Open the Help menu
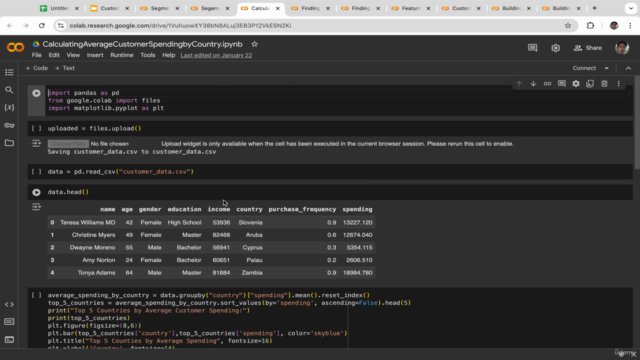The height and width of the screenshot is (360, 640). tap(169, 55)
